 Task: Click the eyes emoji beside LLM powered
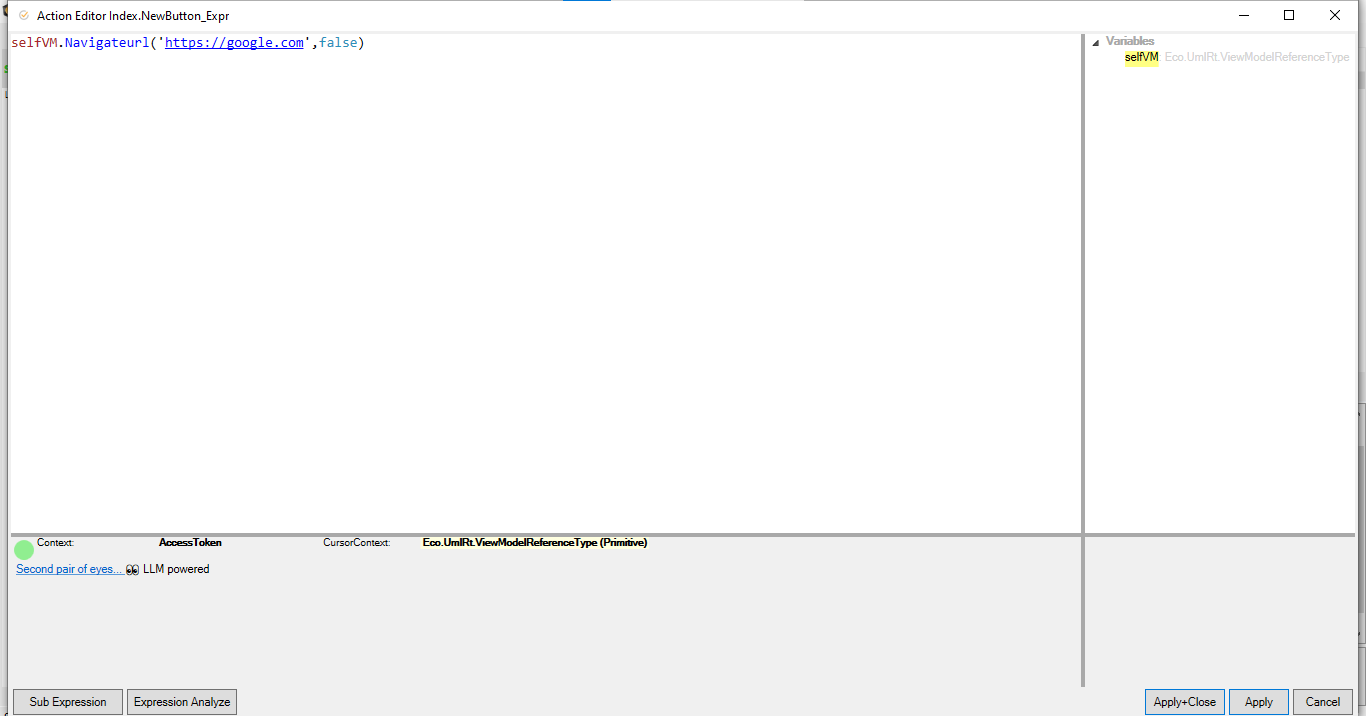pyautogui.click(x=132, y=570)
